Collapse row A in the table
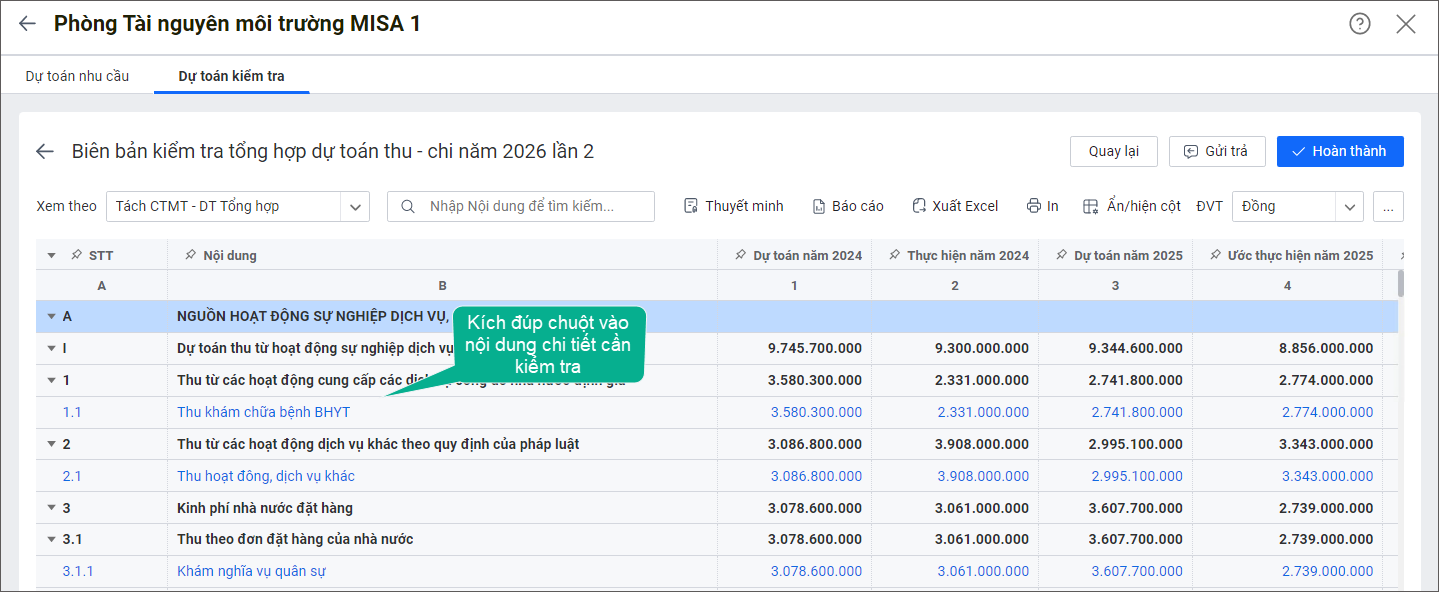Viewport: 1439px width, 592px height. 51,317
